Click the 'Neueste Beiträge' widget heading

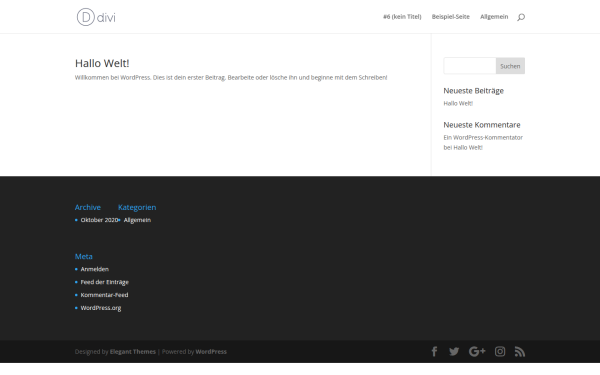473,91
